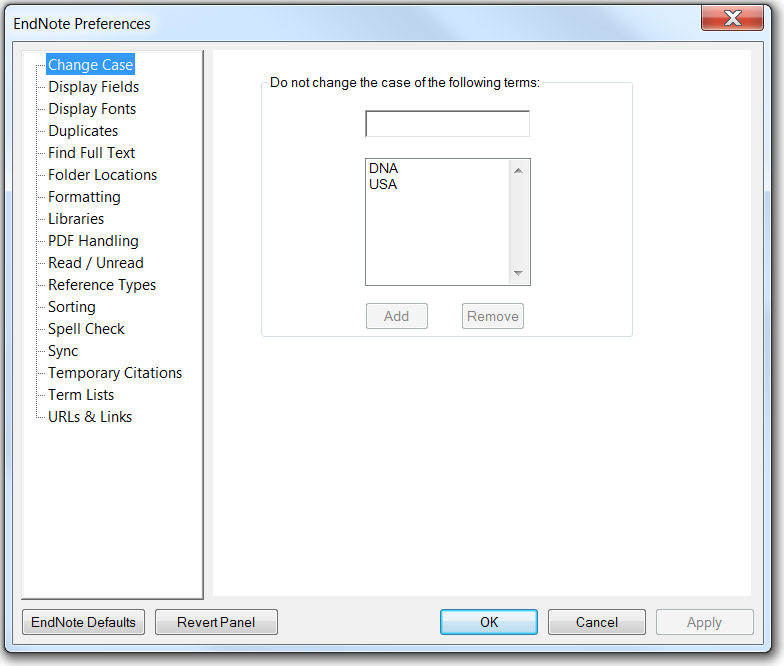Select Temporary Citations category
This screenshot has height=666, width=784.
pyautogui.click(x=115, y=373)
